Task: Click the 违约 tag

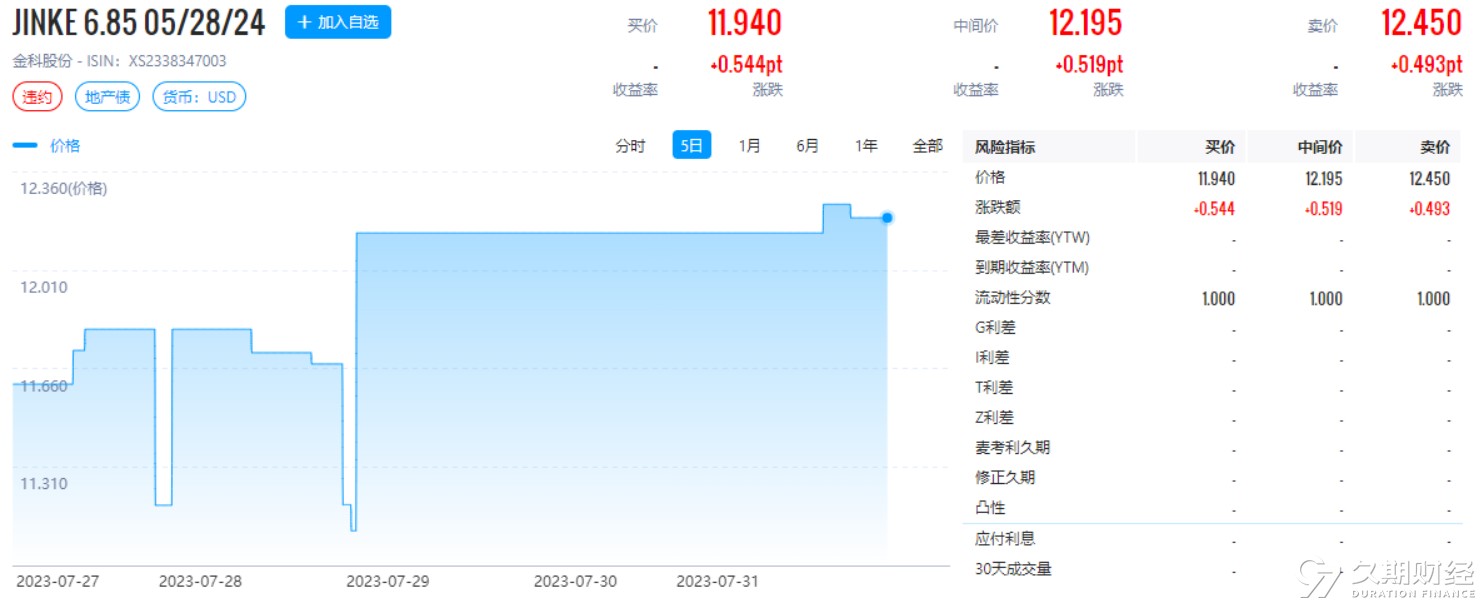Action: click(x=38, y=97)
